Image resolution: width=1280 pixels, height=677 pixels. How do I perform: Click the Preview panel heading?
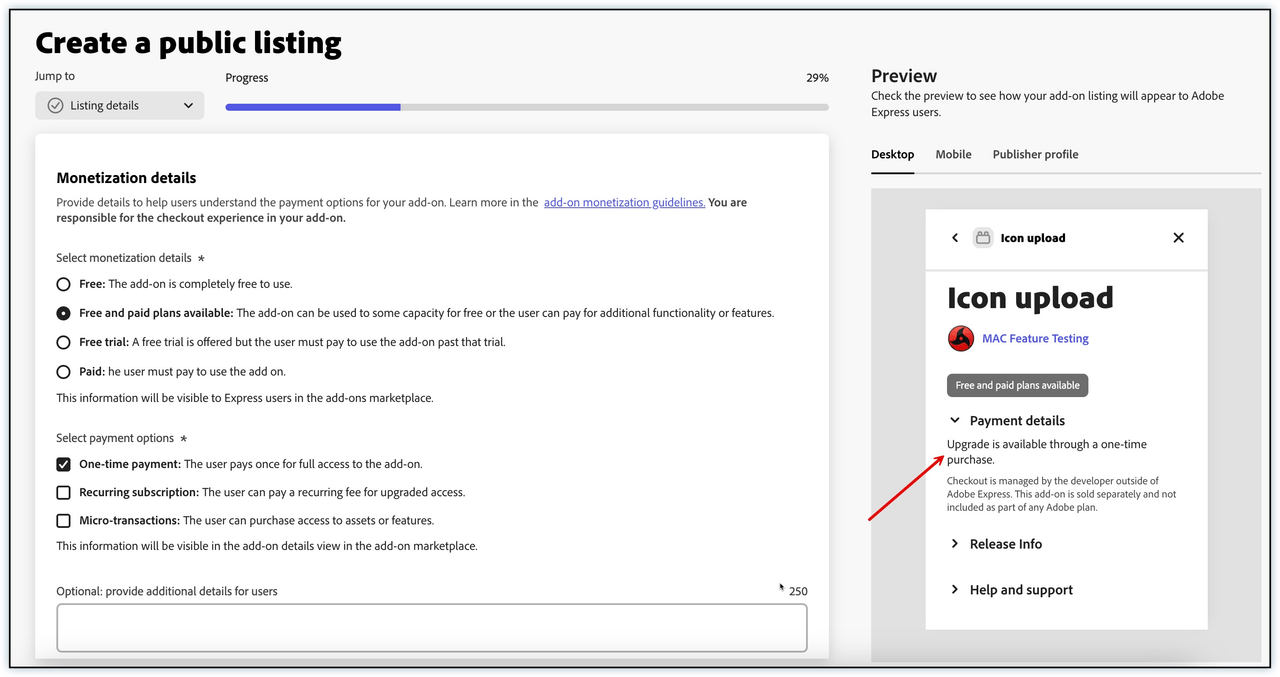[x=904, y=76]
